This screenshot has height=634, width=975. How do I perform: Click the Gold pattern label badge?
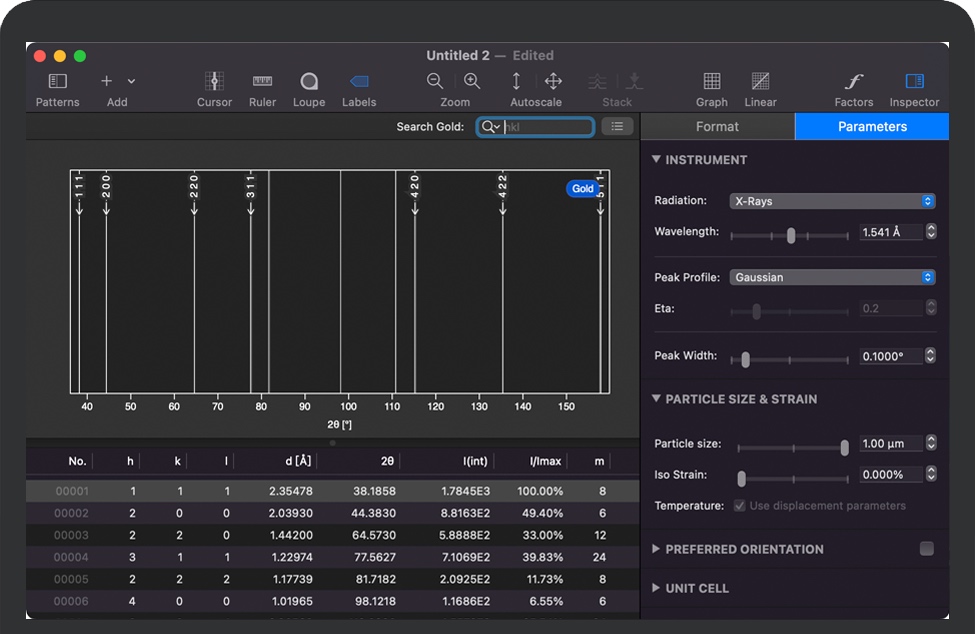click(x=582, y=188)
